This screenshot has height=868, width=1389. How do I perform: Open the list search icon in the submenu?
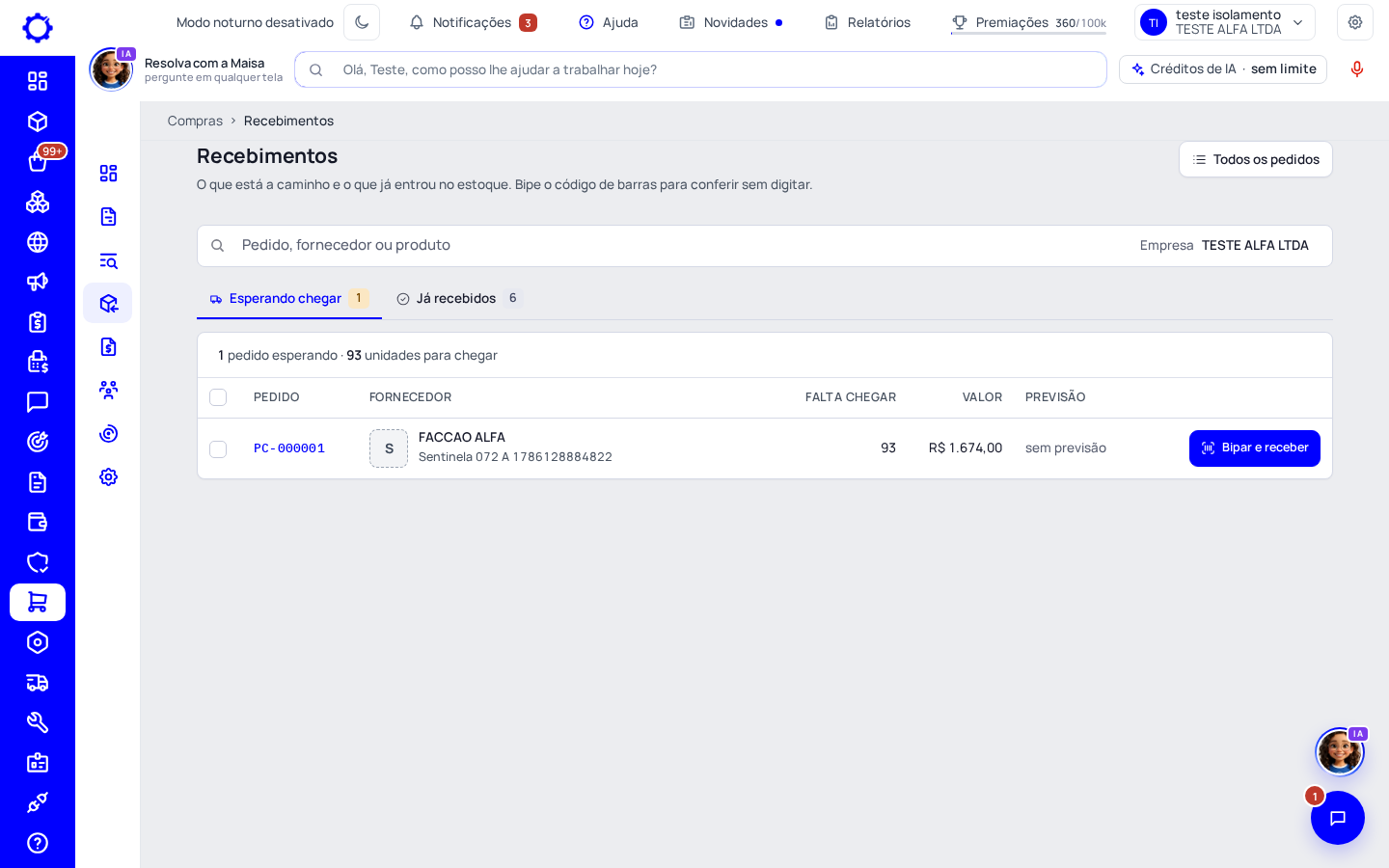tap(108, 260)
